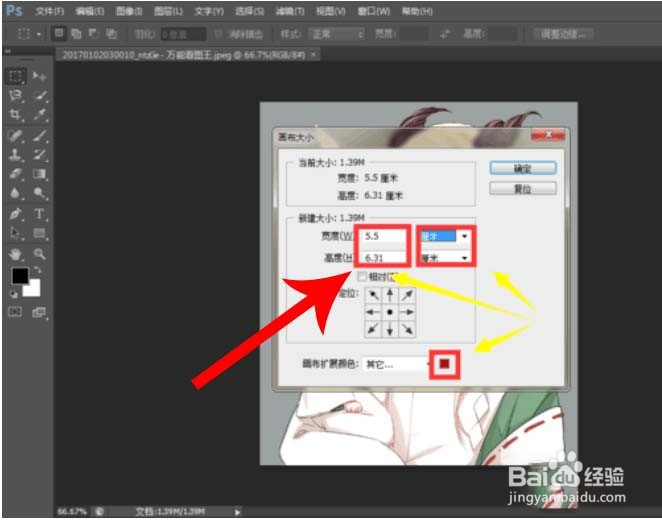Choose Intersect with Selection mode
The image size is (662, 520).
111,33
